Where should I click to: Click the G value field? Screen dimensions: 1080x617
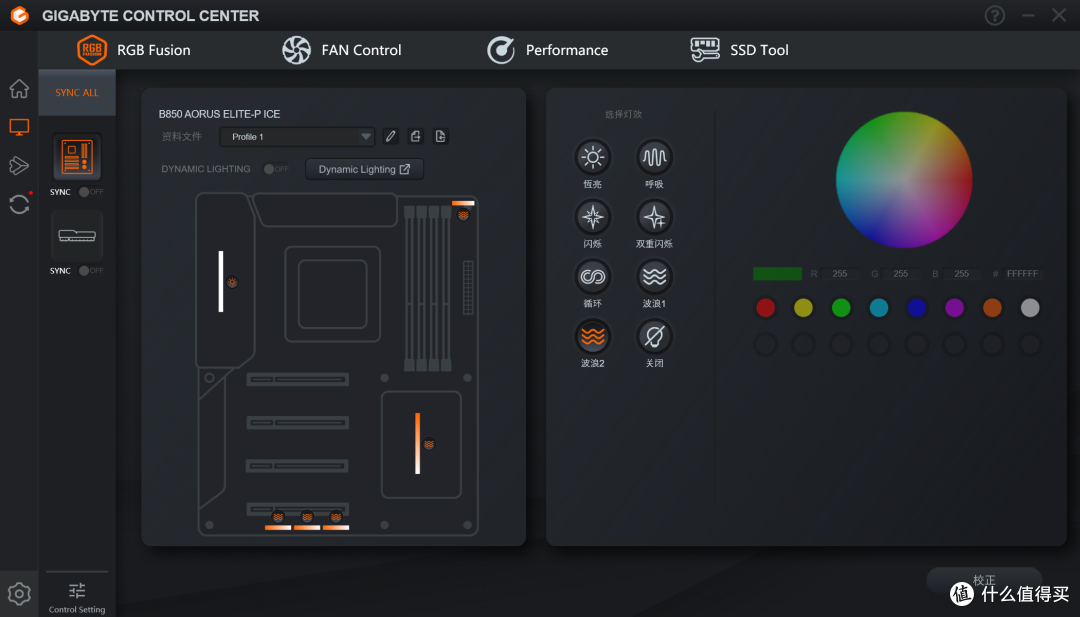901,273
